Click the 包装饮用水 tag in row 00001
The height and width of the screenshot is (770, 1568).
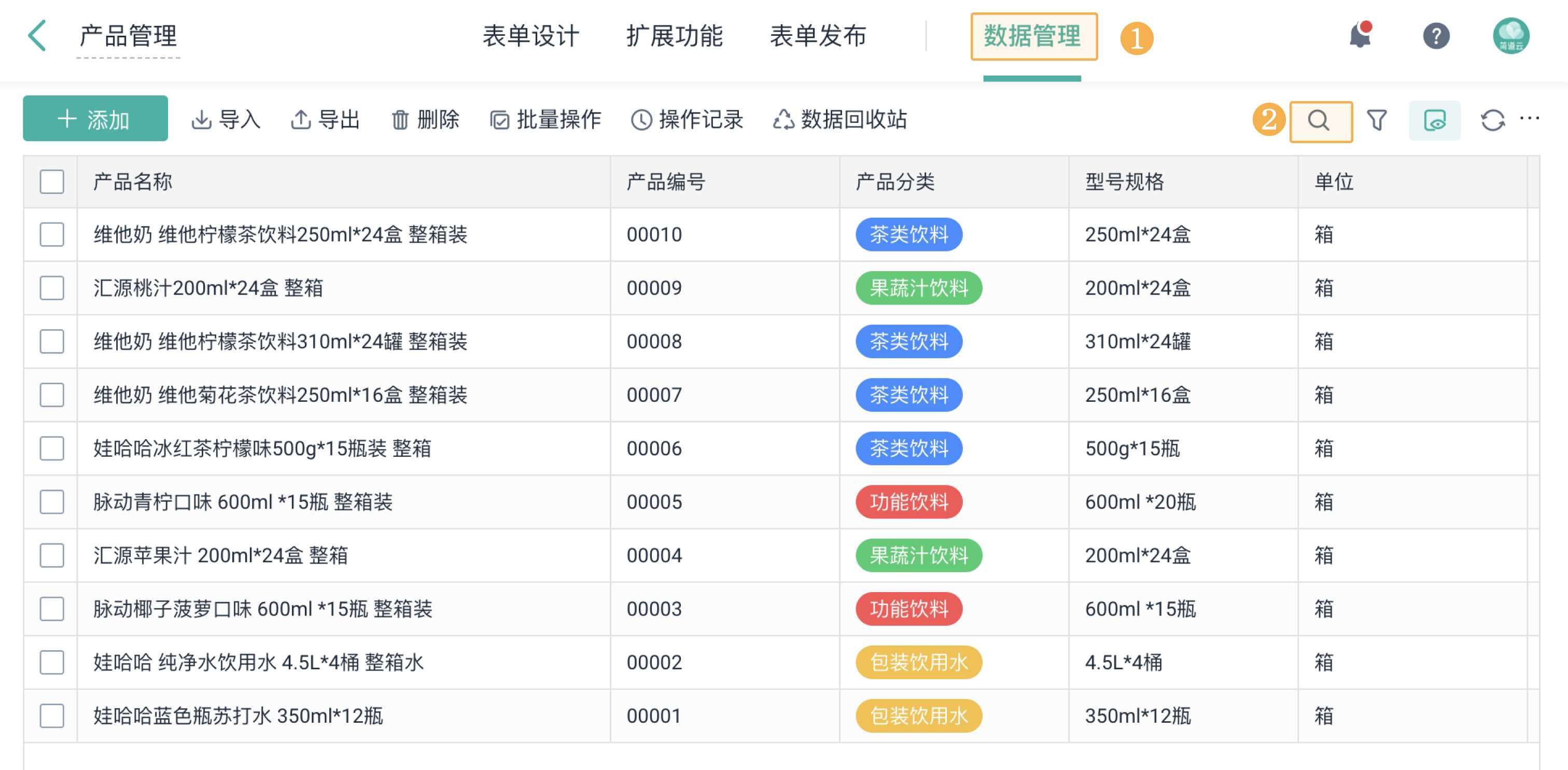918,716
